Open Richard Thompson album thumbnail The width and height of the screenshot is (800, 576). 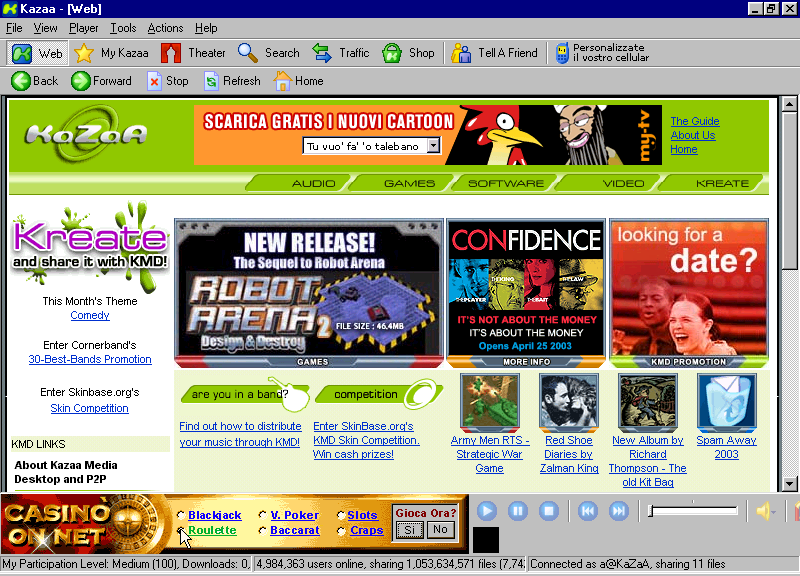coord(648,403)
